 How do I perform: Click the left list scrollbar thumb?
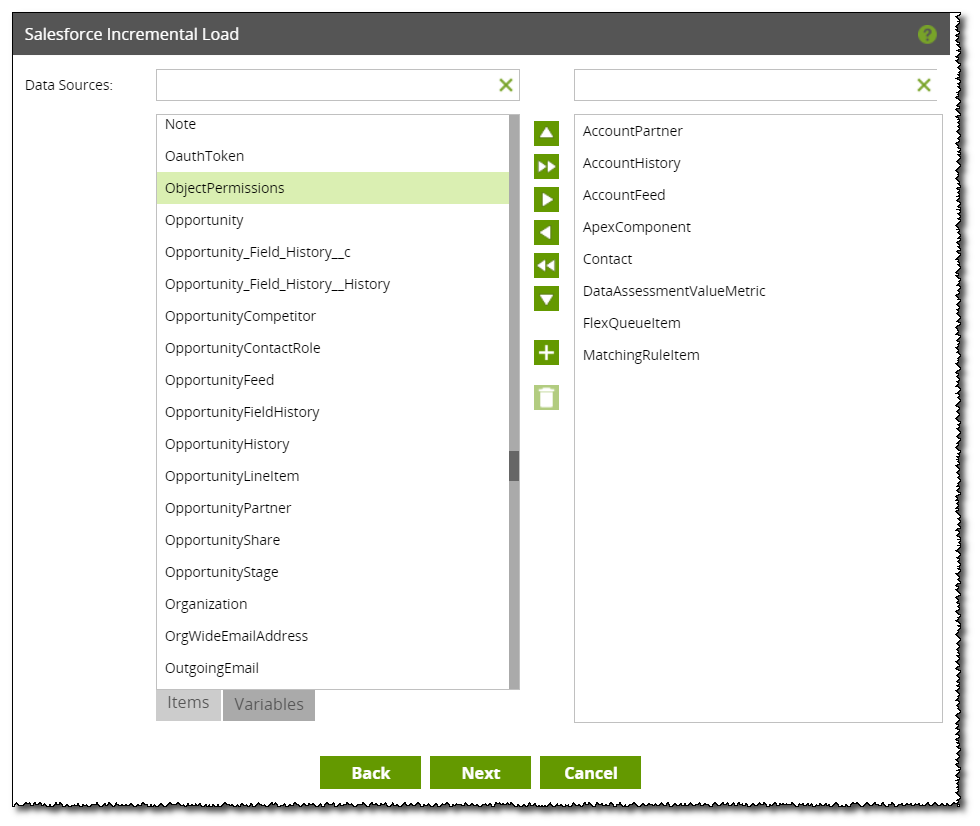514,466
